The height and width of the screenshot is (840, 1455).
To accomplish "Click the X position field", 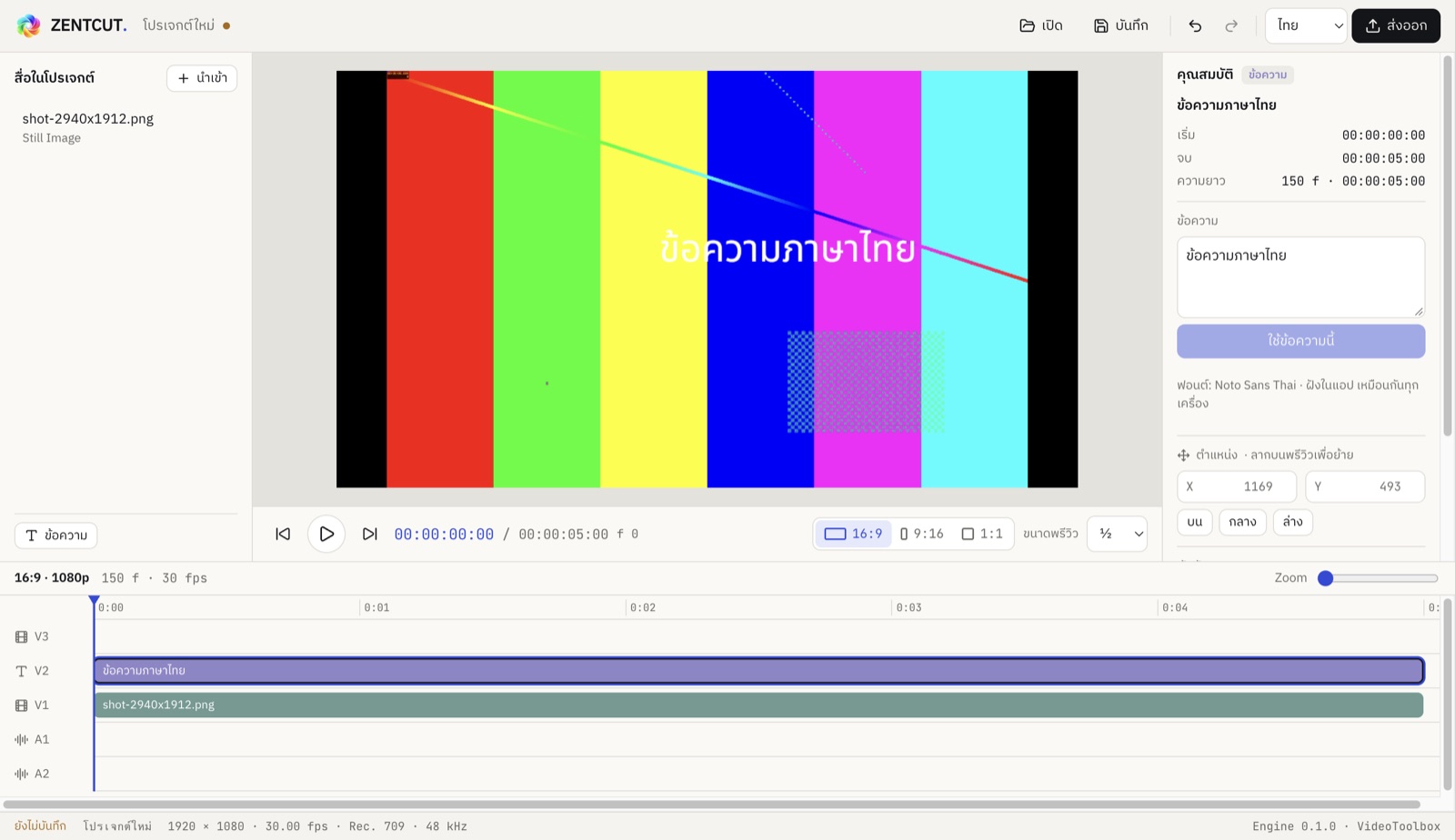I will point(1237,486).
